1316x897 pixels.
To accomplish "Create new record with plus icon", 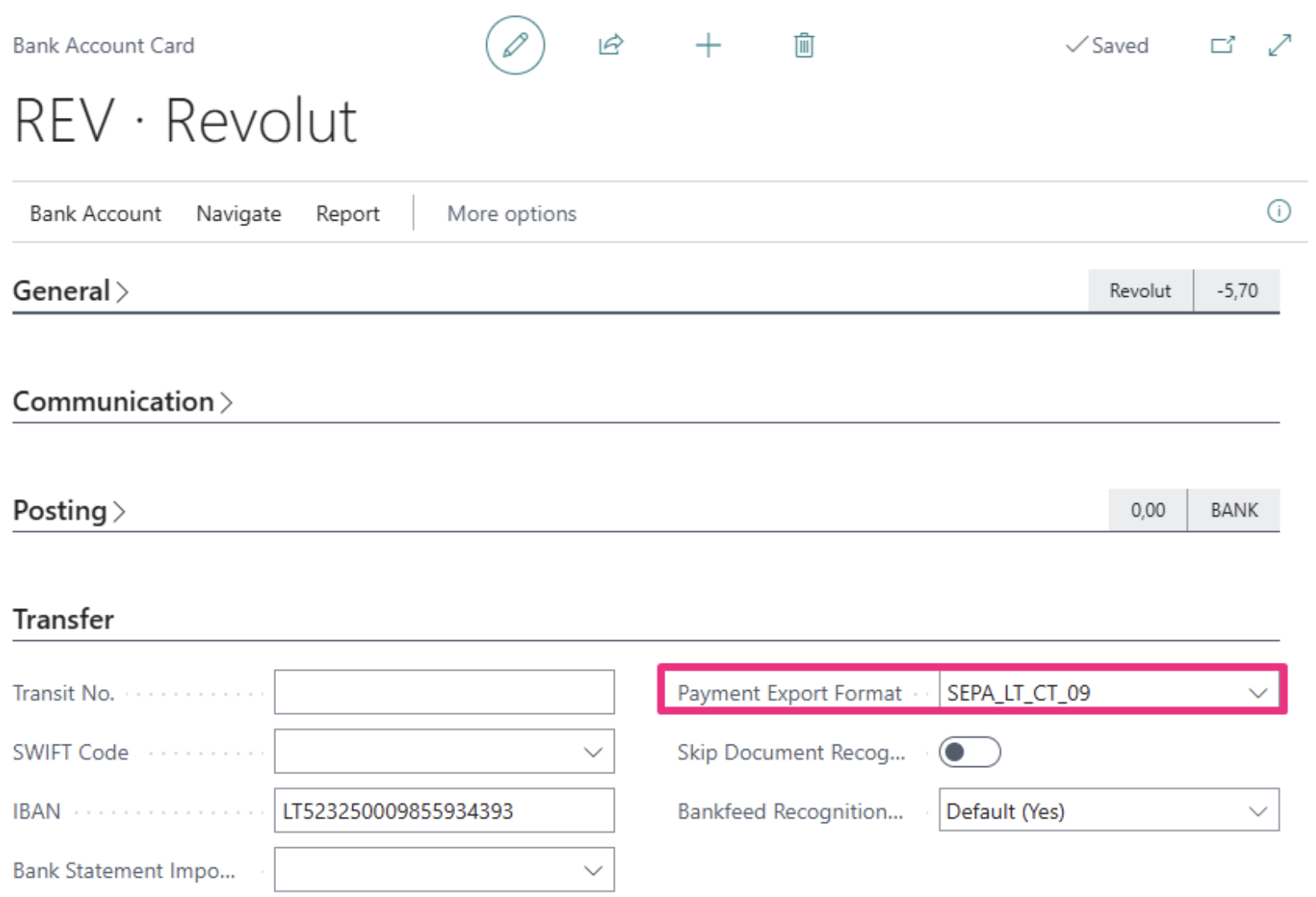I will 708,45.
